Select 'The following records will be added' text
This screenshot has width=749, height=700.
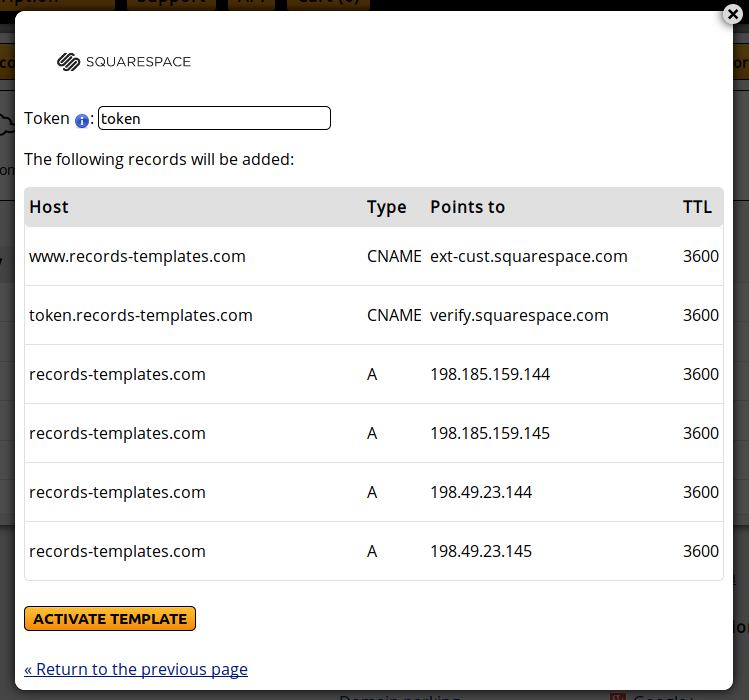159,160
